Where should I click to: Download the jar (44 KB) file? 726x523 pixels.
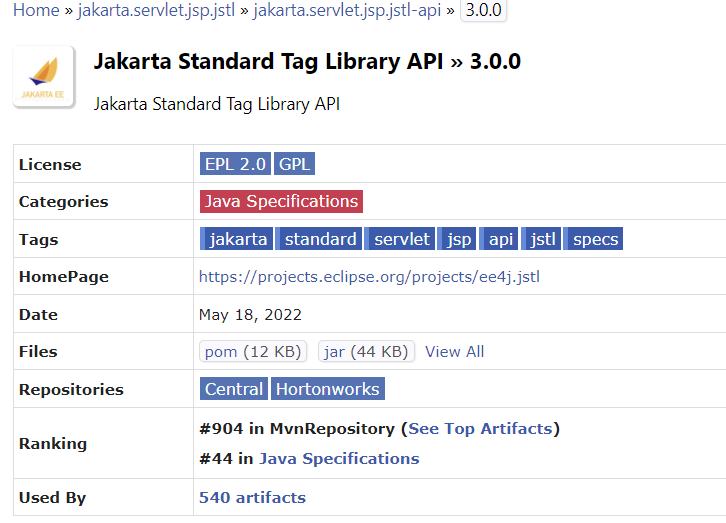point(366,352)
